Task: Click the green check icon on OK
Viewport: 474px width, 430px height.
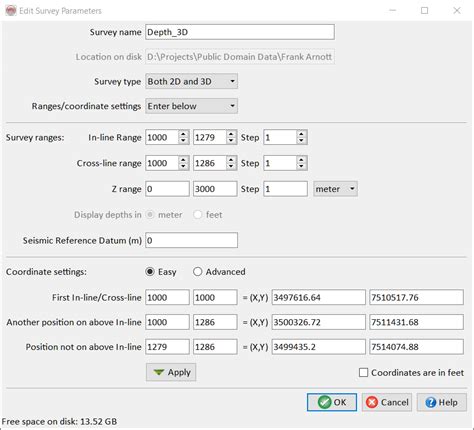Action: click(x=324, y=402)
